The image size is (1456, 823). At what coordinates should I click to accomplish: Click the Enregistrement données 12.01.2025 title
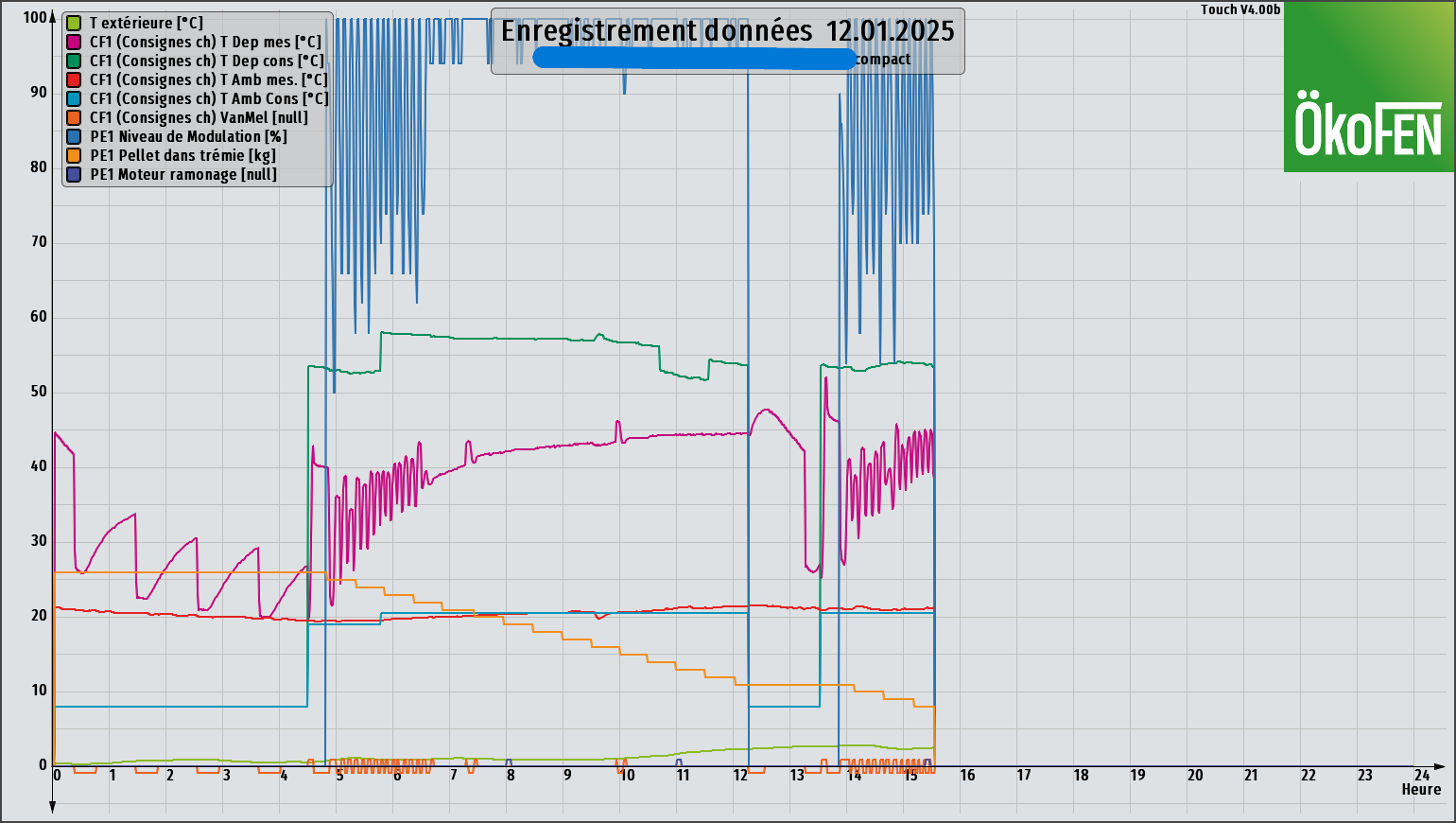tap(727, 31)
